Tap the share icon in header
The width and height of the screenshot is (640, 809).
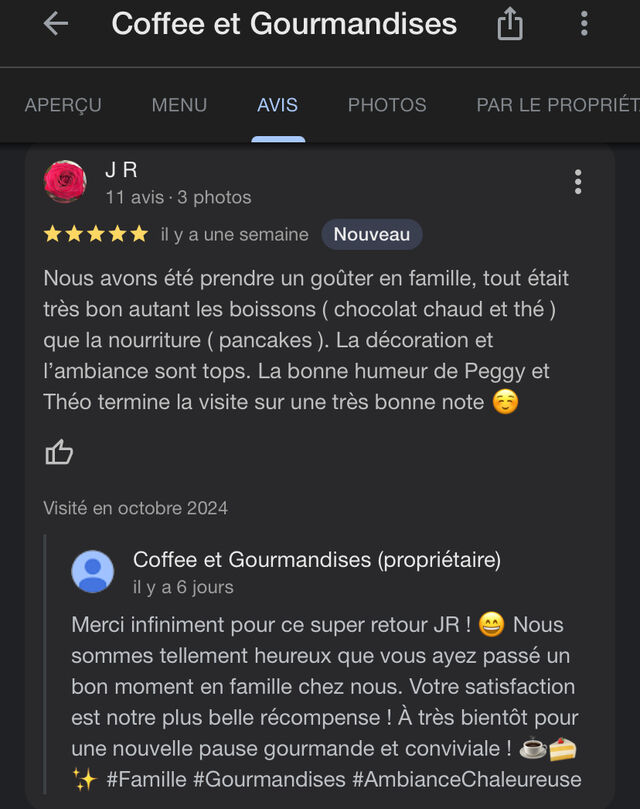510,24
